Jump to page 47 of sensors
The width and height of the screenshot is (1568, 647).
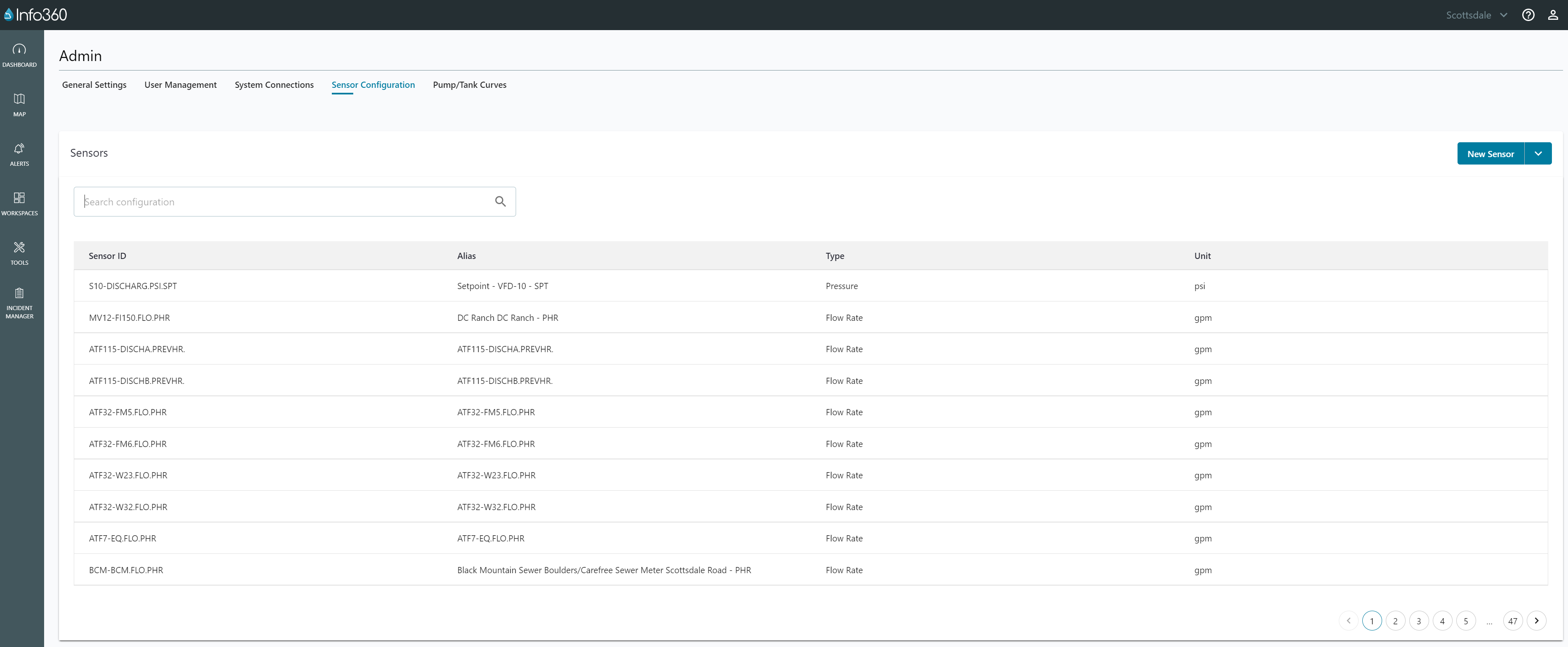coord(1512,621)
